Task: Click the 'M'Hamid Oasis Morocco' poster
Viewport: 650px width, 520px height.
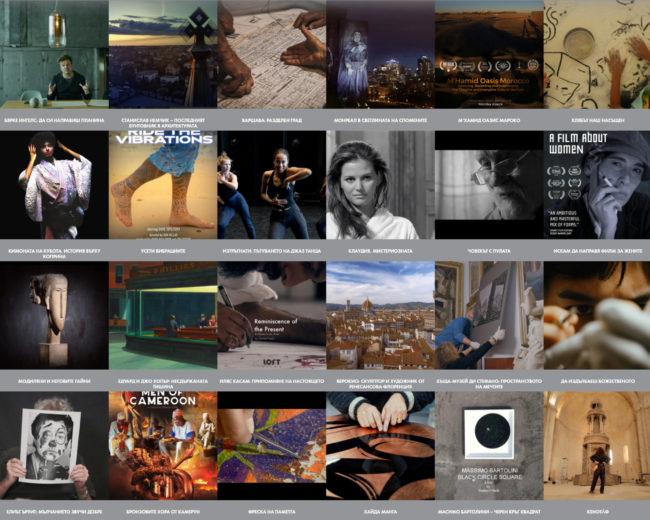Action: pos(488,54)
